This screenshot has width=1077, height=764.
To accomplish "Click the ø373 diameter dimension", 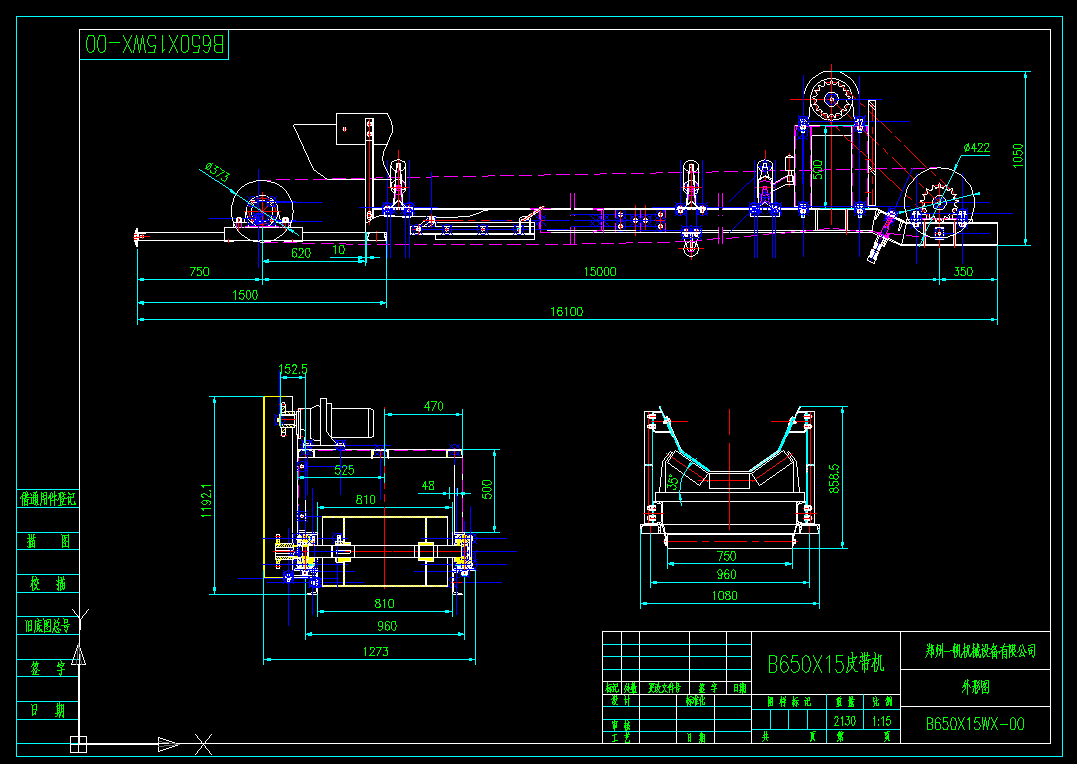I will [x=218, y=172].
